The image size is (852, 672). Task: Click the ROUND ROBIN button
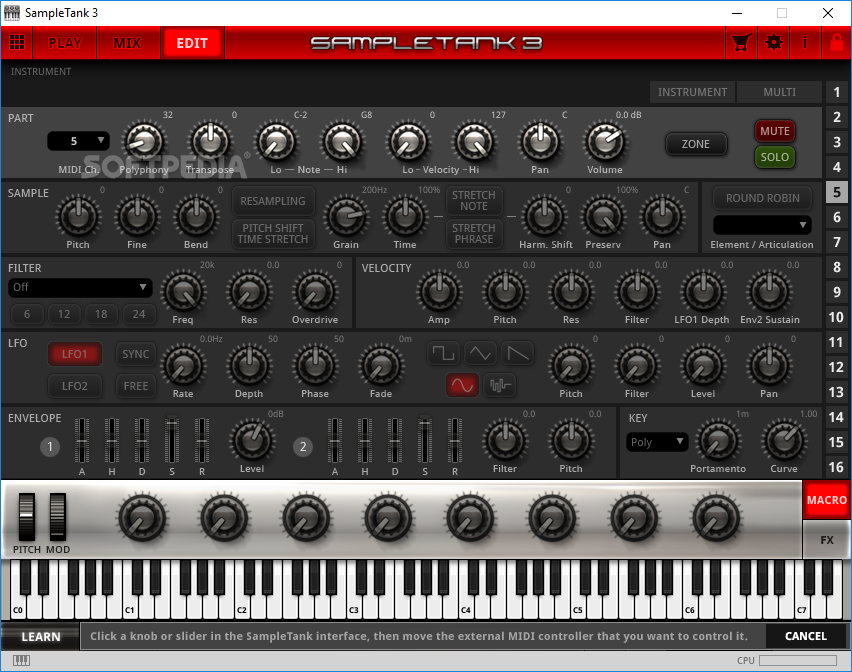762,198
